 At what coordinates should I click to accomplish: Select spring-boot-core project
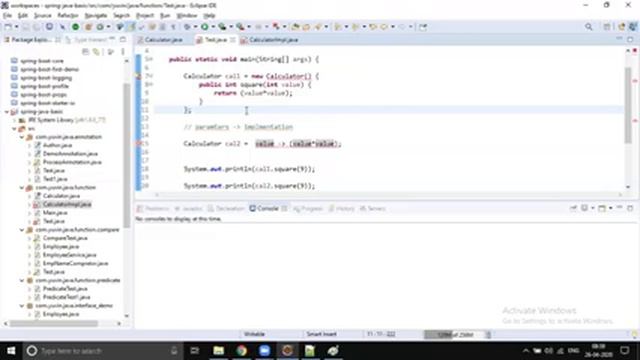pos(42,61)
